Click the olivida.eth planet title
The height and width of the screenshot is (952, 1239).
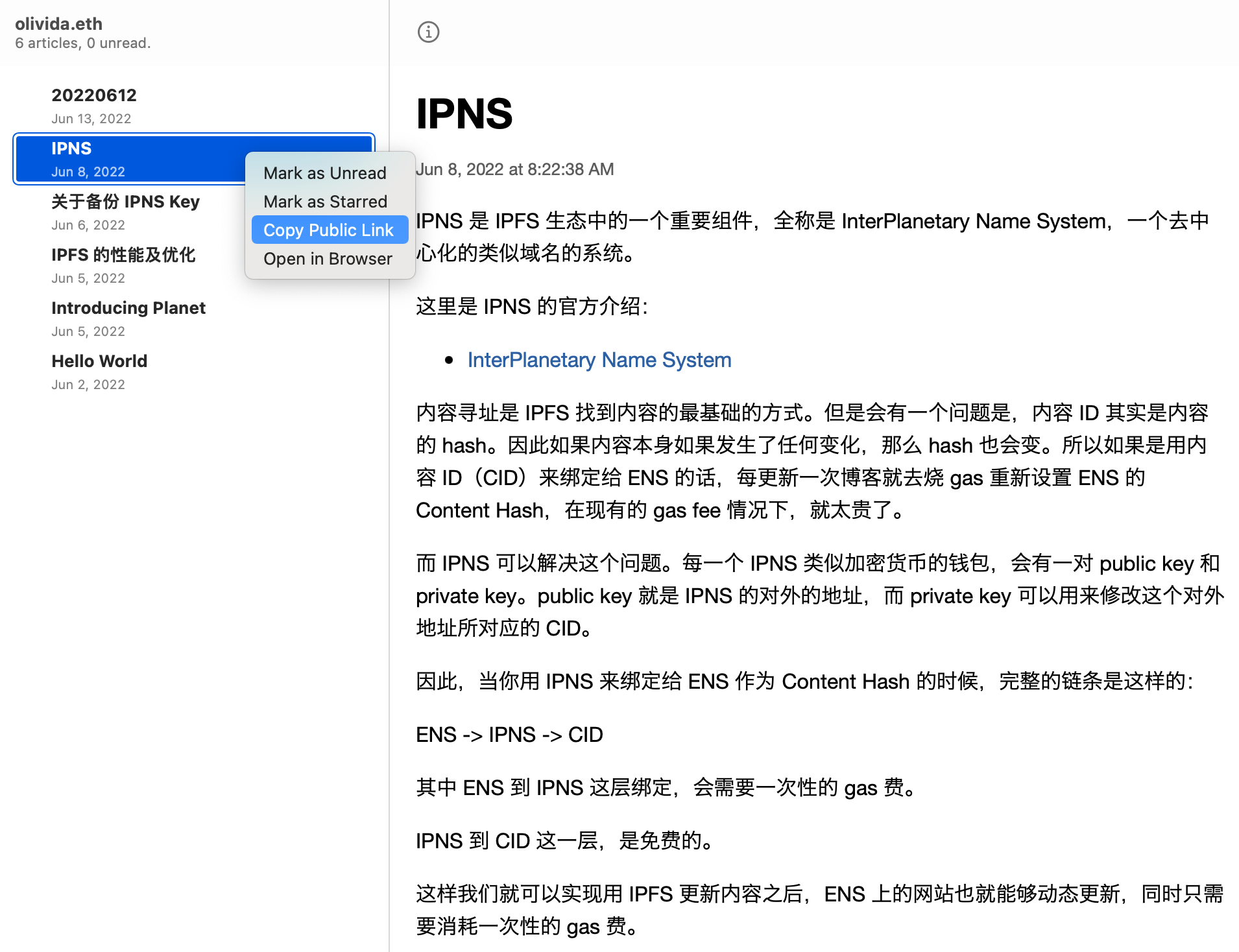59,24
